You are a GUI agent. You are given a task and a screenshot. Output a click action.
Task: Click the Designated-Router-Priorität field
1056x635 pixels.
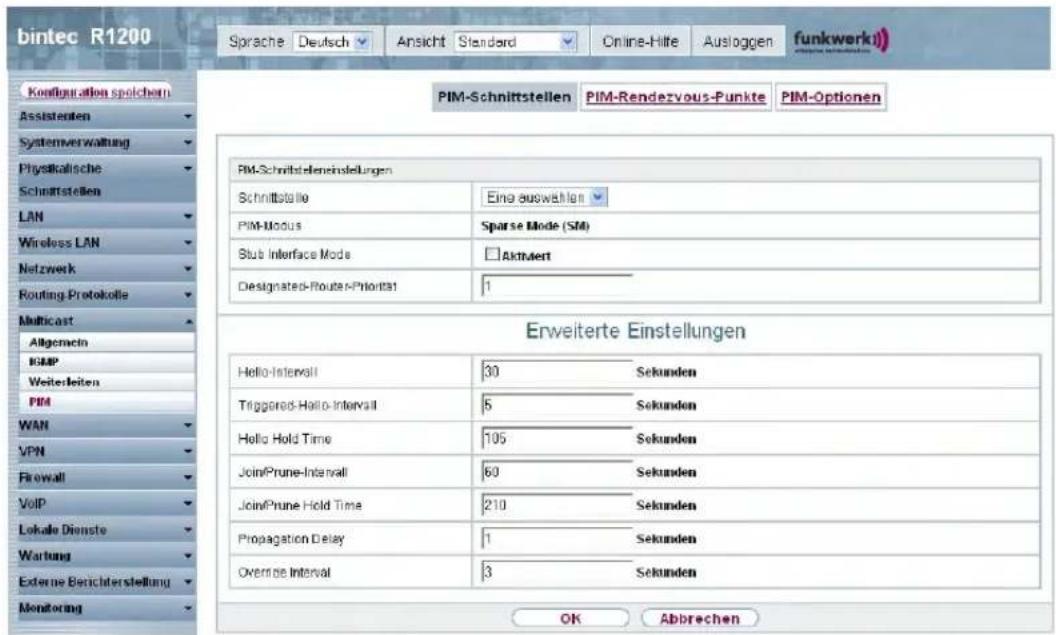557,286
